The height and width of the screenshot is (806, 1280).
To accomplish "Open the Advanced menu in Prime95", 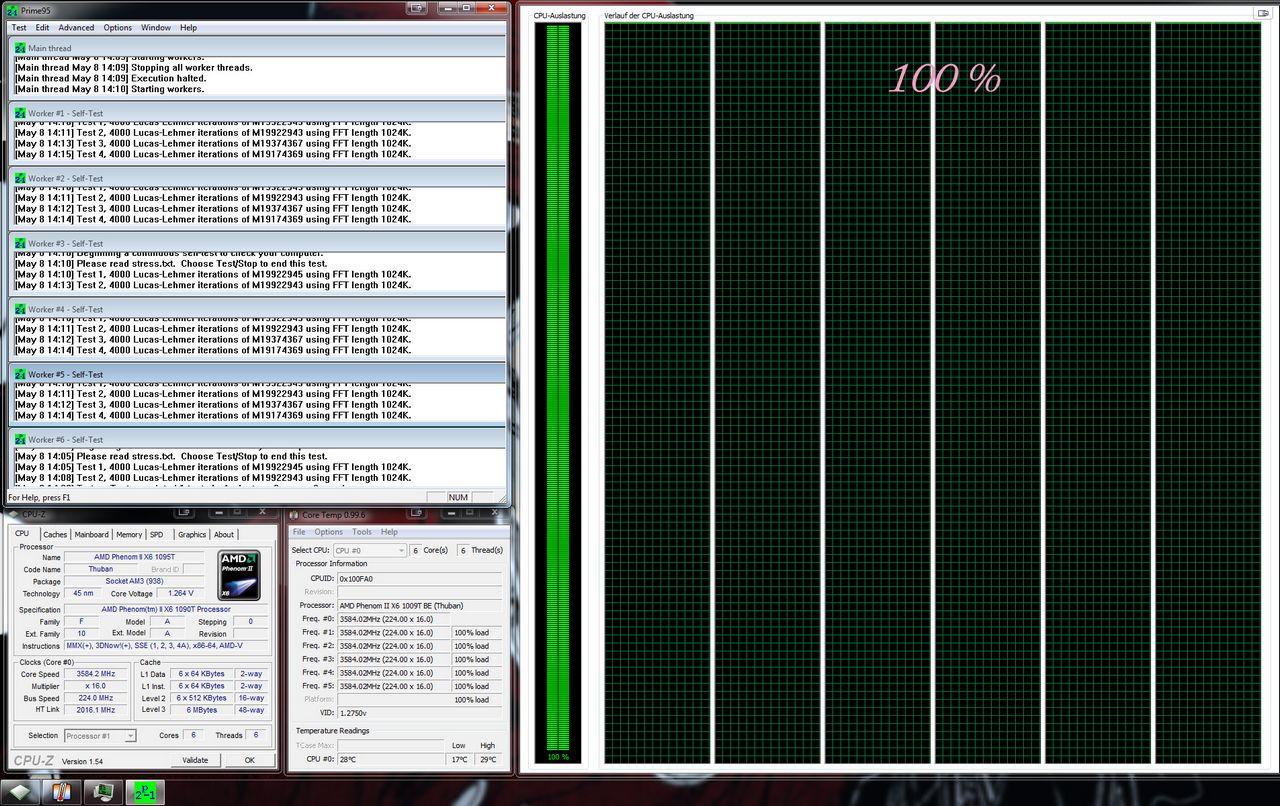I will tap(76, 28).
